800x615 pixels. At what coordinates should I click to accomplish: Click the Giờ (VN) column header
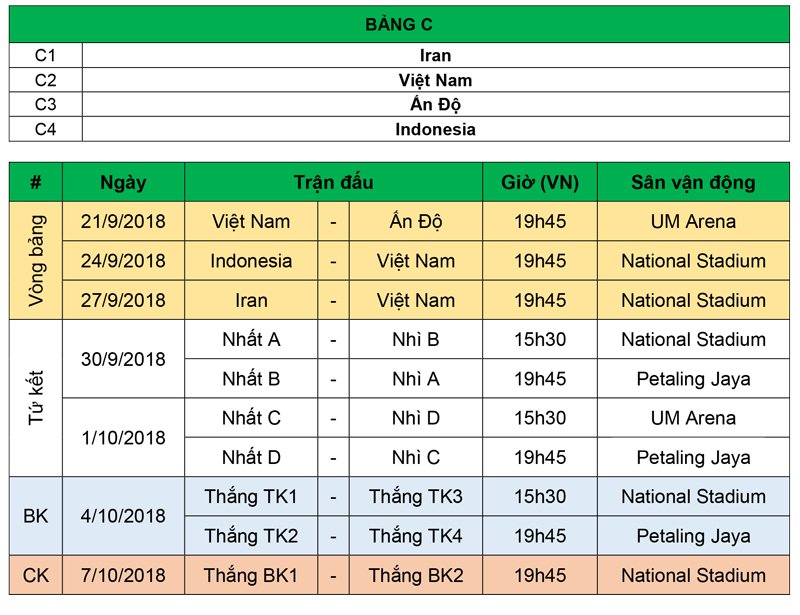pyautogui.click(x=540, y=182)
